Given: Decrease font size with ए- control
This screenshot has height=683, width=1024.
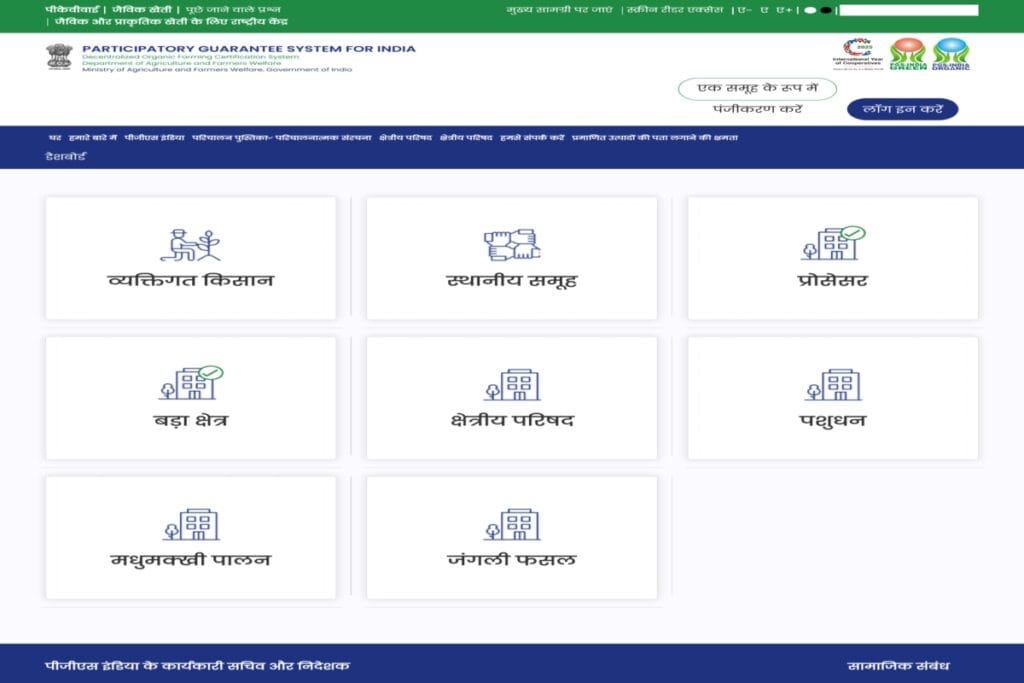Looking at the screenshot, I should click(745, 10).
